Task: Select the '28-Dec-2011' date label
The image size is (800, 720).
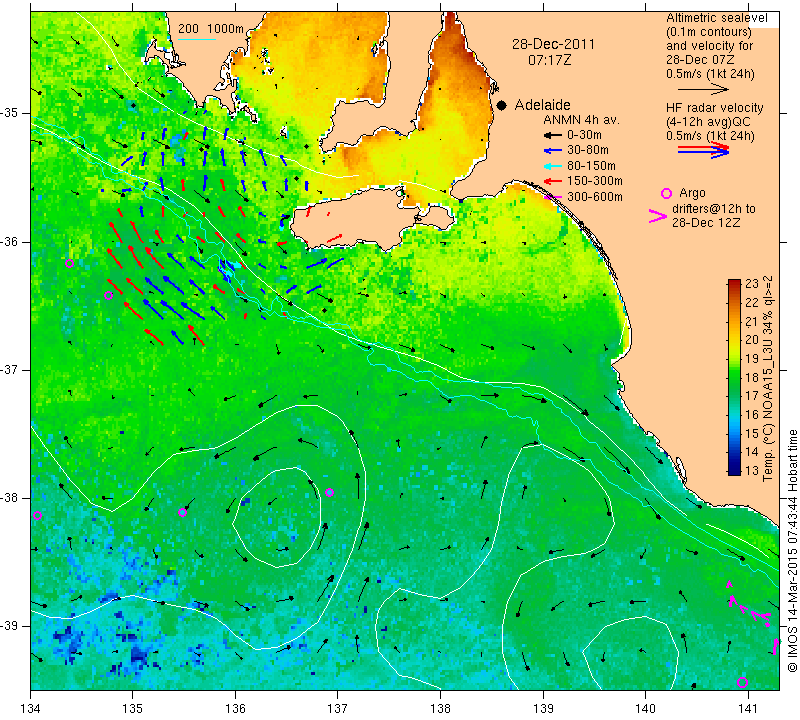Action: [x=554, y=44]
